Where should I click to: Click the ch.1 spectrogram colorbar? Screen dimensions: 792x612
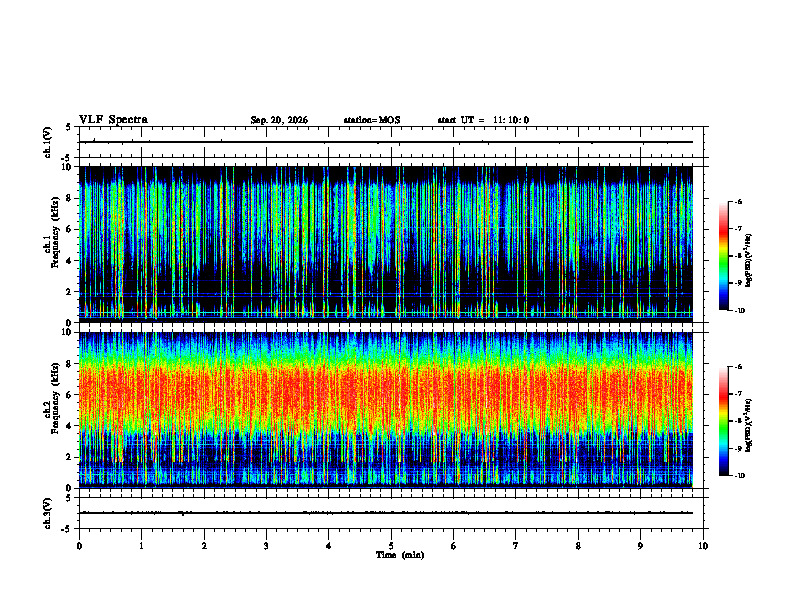coord(723,256)
